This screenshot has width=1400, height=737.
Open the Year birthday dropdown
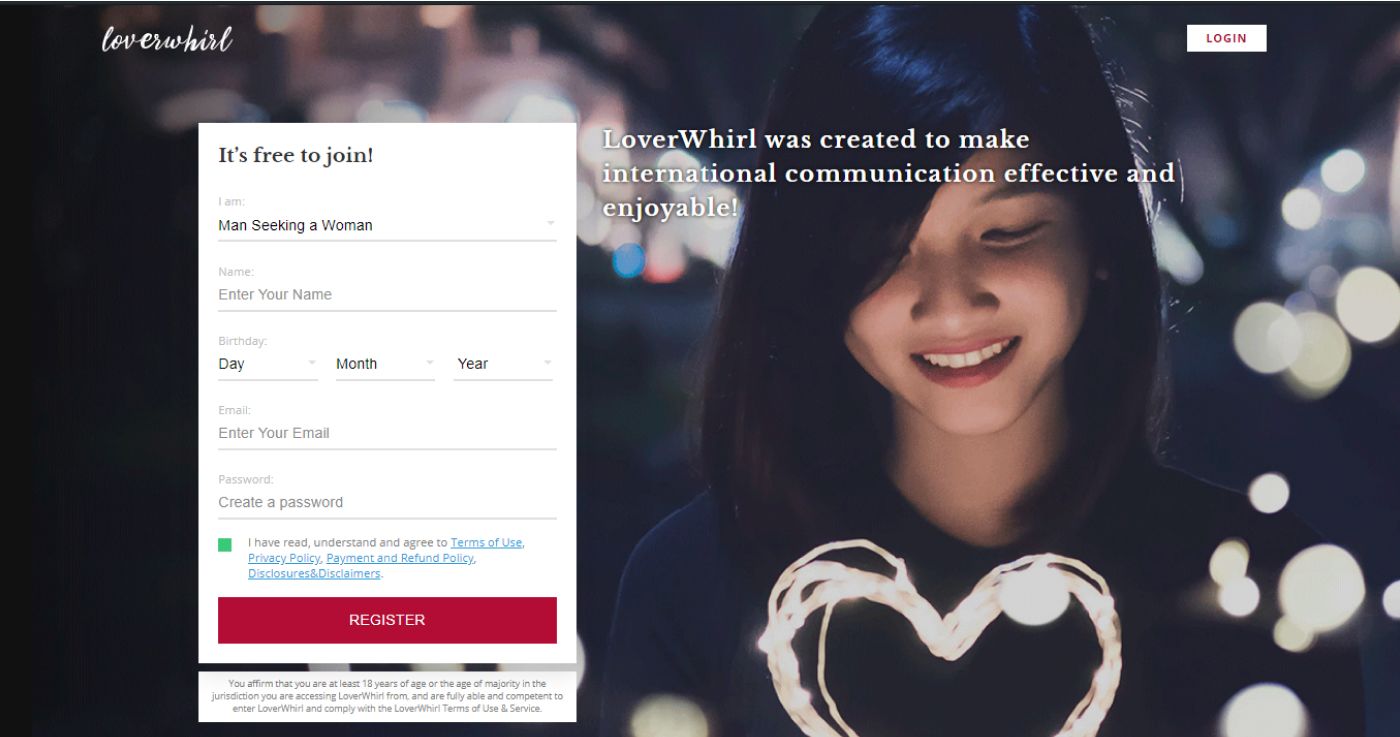pyautogui.click(x=504, y=364)
